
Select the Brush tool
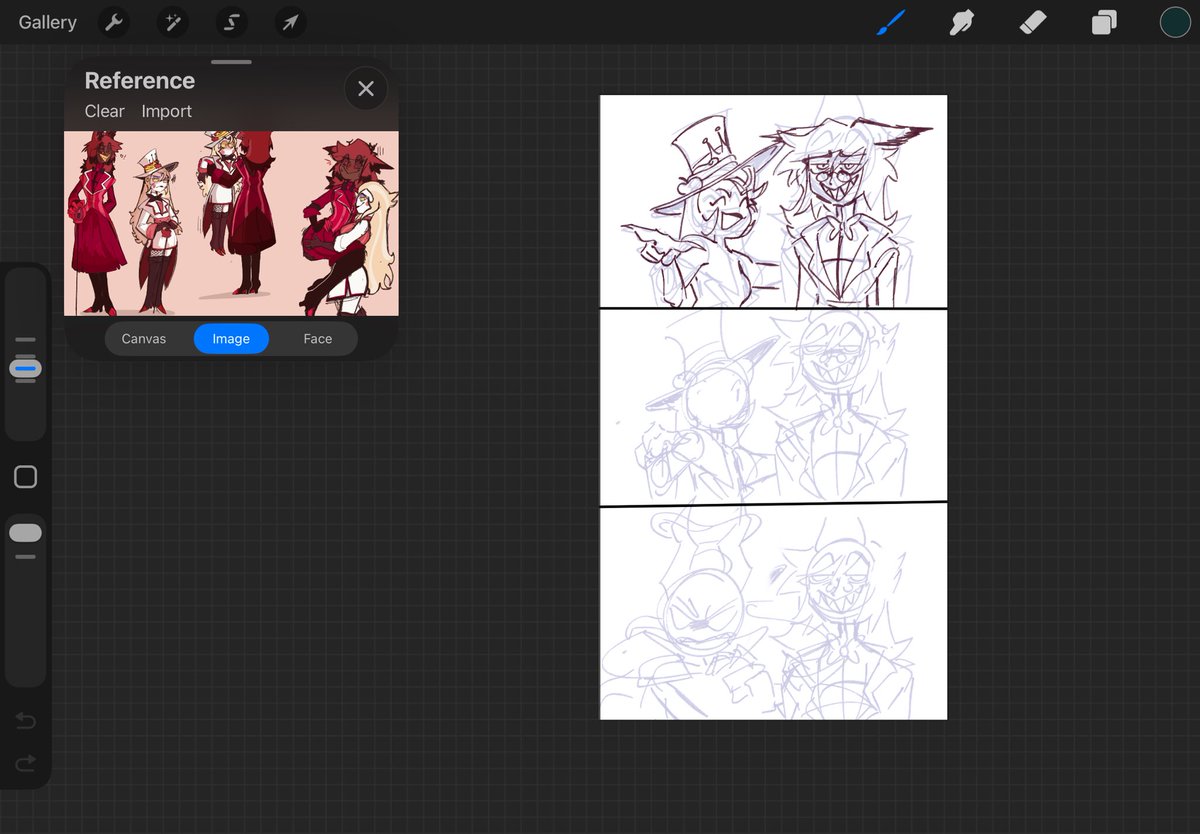890,22
